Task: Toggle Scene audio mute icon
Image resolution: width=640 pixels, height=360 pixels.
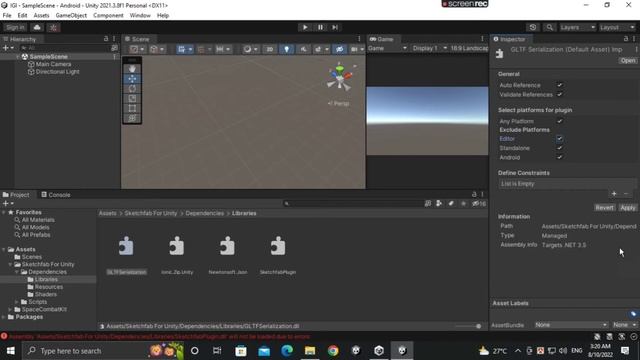Action: pos(303,49)
